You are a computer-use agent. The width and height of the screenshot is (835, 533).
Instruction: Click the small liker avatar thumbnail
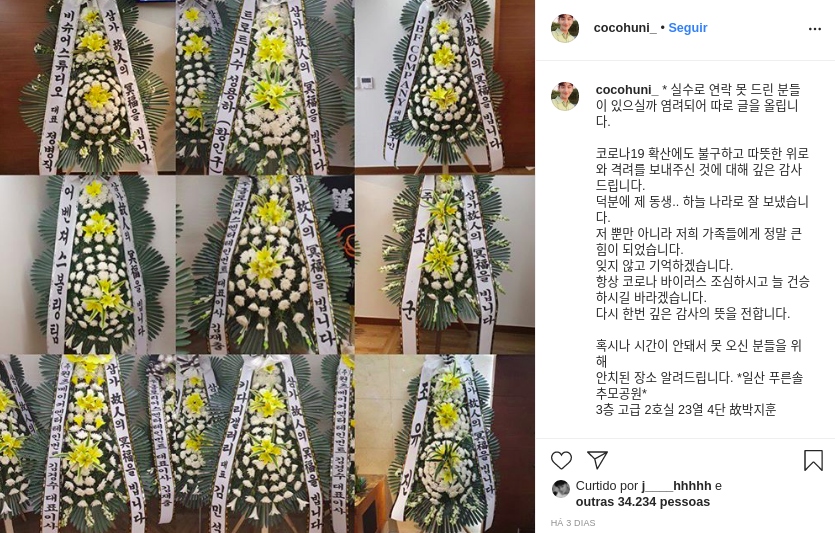point(561,488)
